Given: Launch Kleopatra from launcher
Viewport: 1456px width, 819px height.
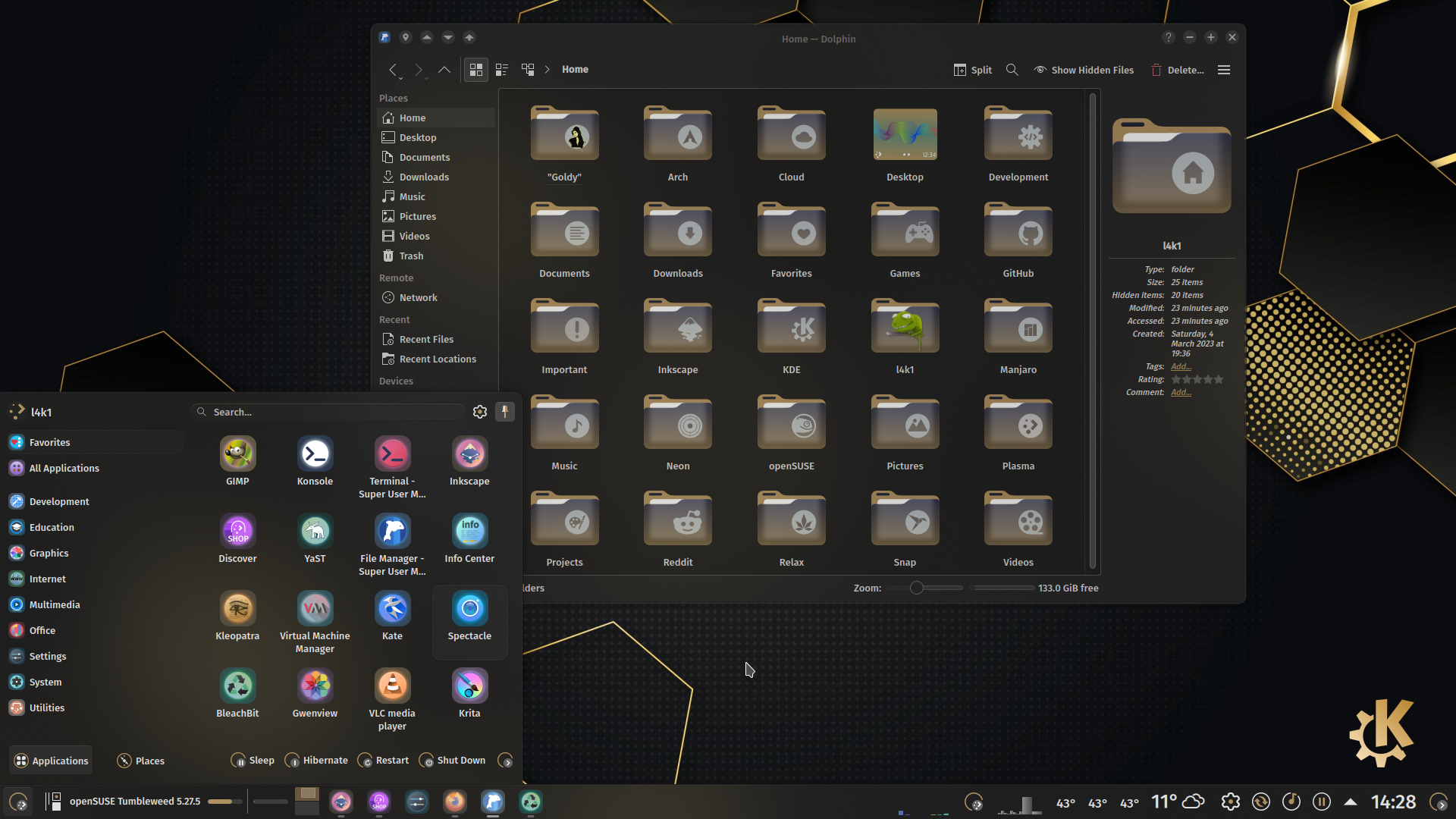Looking at the screenshot, I should (x=237, y=617).
